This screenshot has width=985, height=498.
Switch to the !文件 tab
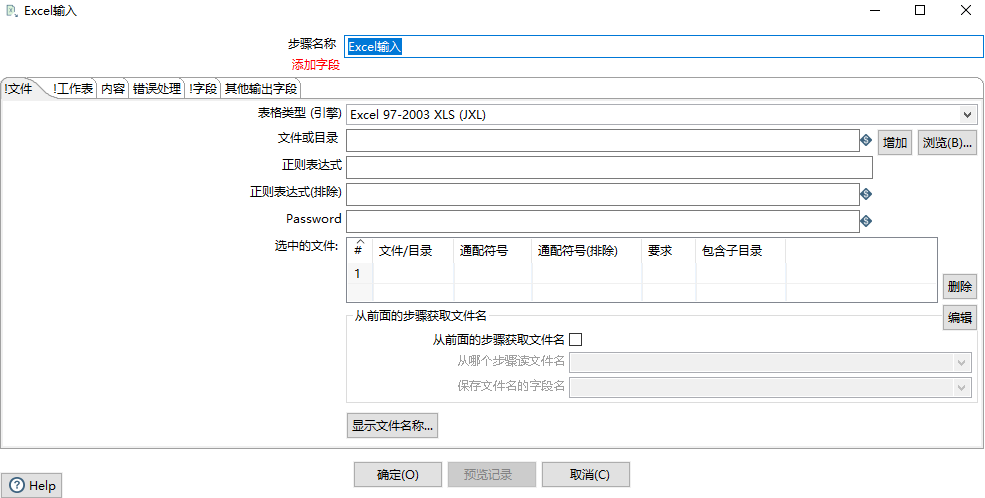coord(19,89)
